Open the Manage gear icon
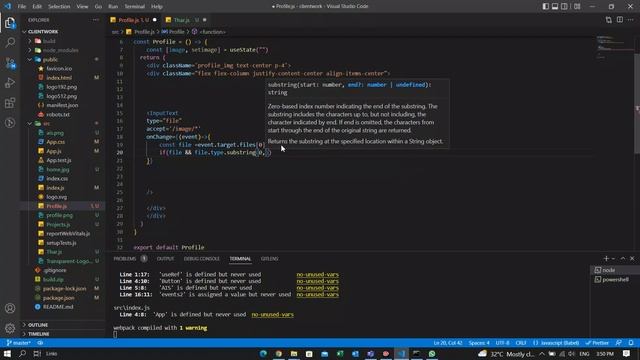Image resolution: width=640 pixels, height=360 pixels. (10, 328)
